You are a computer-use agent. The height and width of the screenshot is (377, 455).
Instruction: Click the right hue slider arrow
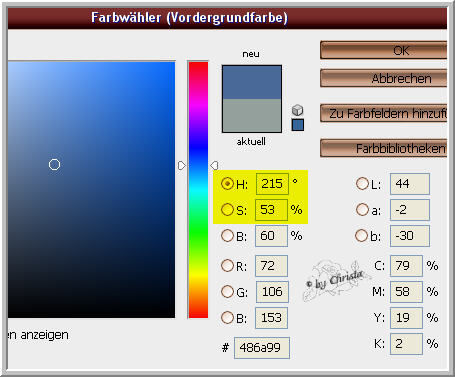click(214, 165)
